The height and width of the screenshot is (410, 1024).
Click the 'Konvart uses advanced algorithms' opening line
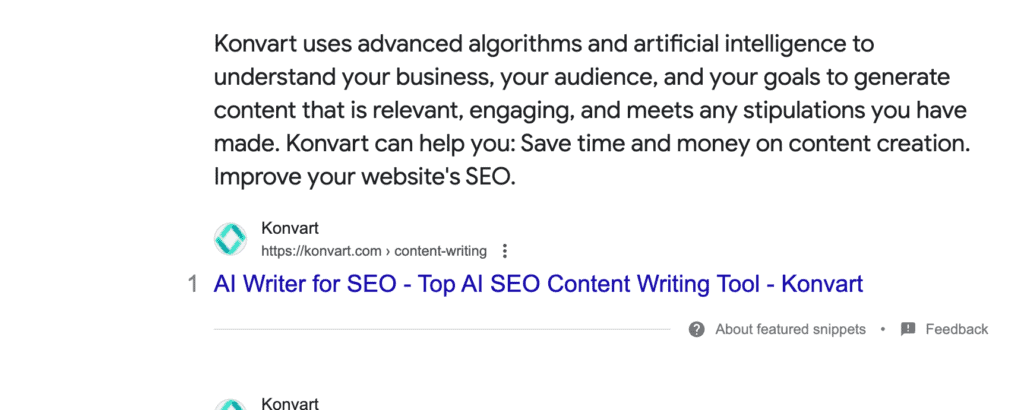[400, 44]
